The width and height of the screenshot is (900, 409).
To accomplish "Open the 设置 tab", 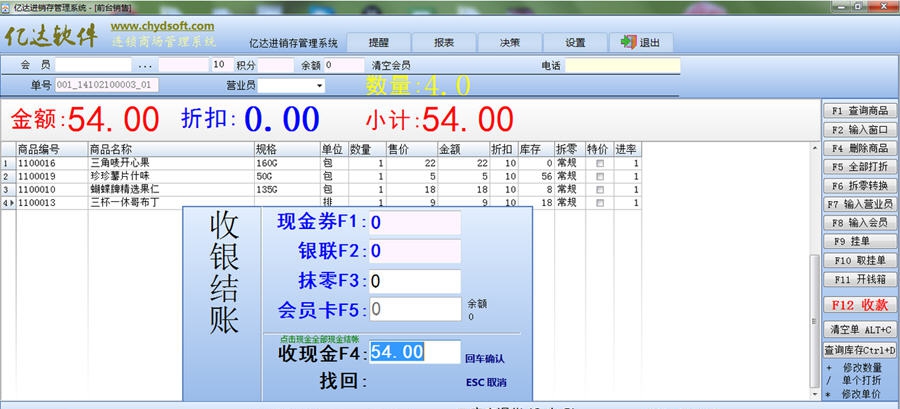I will click(x=575, y=42).
